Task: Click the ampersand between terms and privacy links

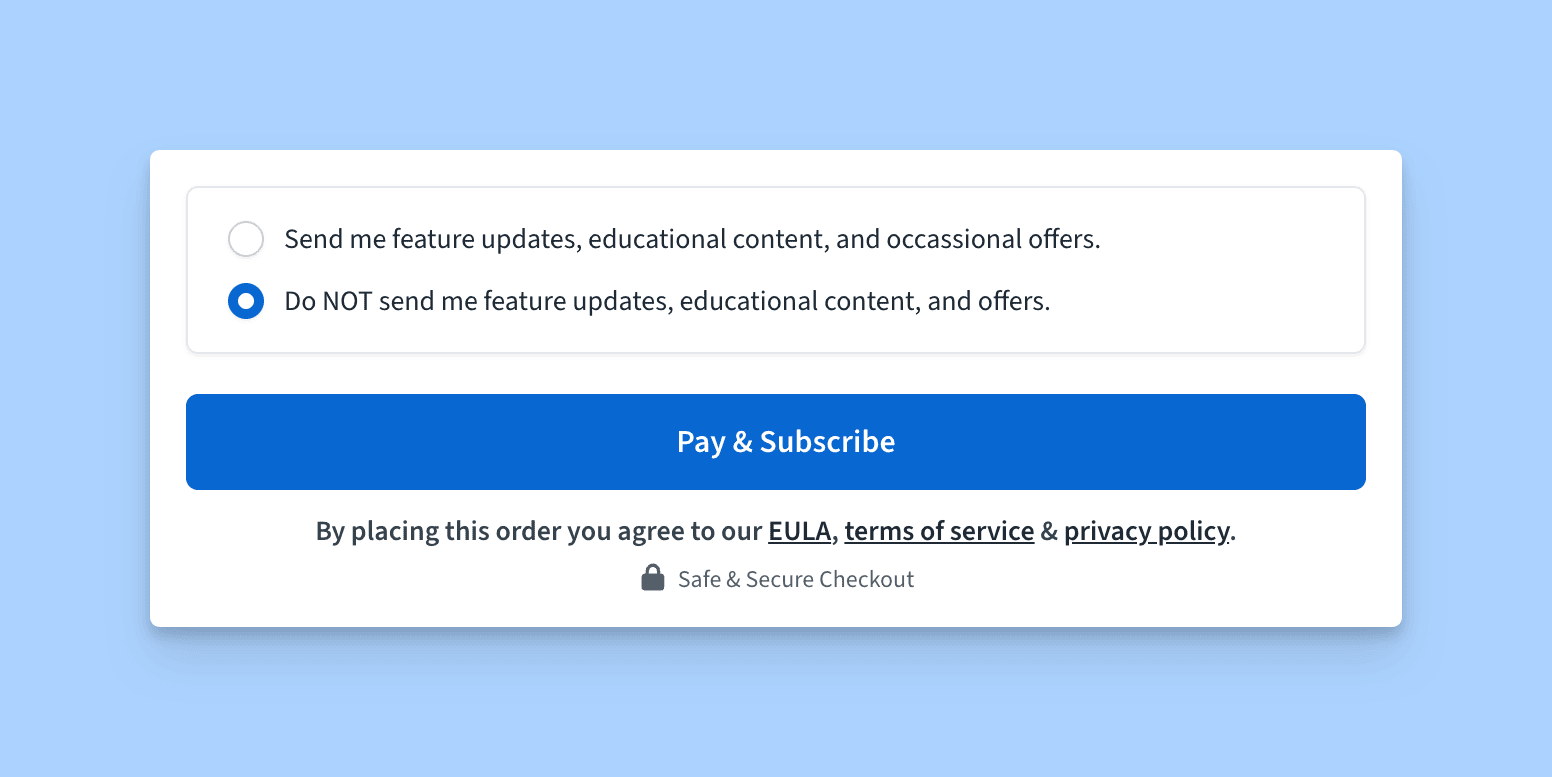Action: (x=1049, y=531)
